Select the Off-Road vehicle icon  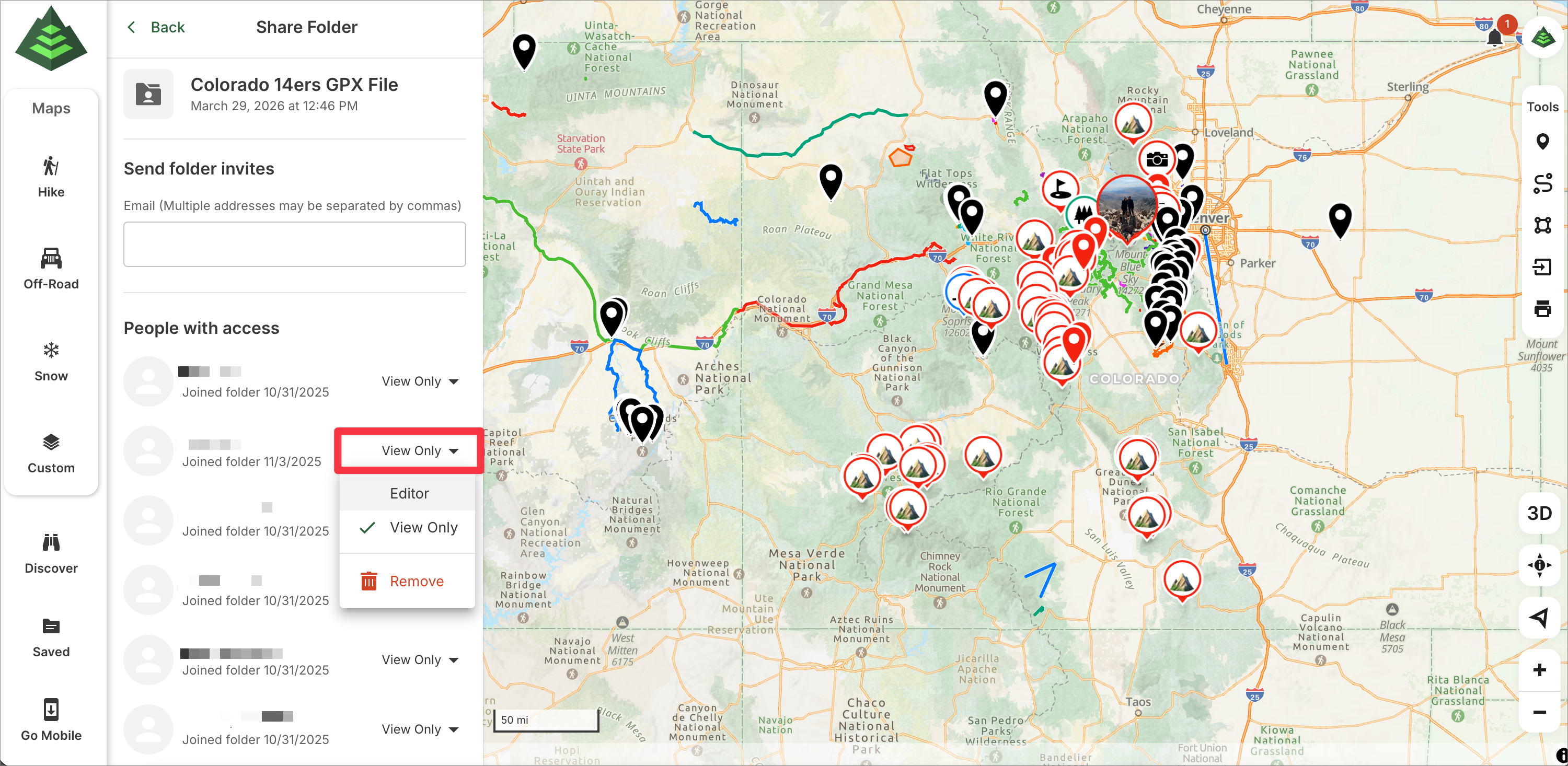point(51,258)
